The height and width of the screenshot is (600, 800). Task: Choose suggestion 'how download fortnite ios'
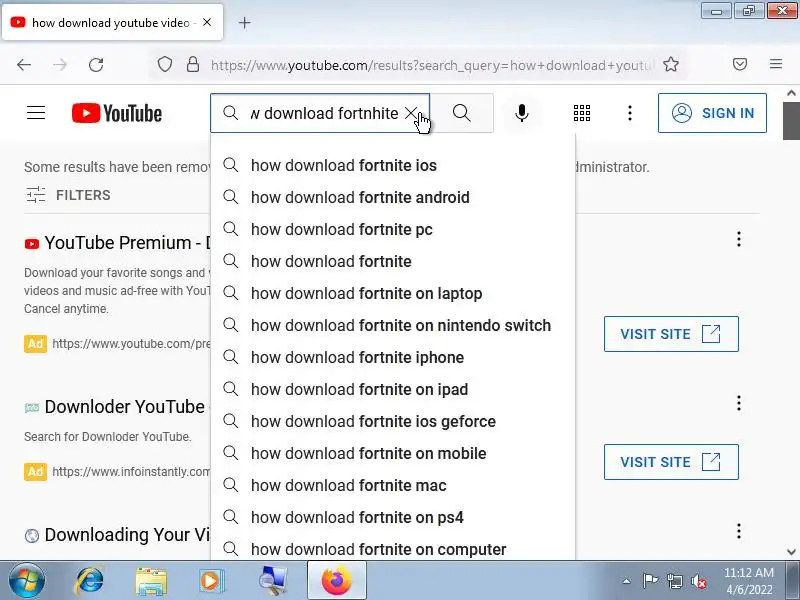393,165
